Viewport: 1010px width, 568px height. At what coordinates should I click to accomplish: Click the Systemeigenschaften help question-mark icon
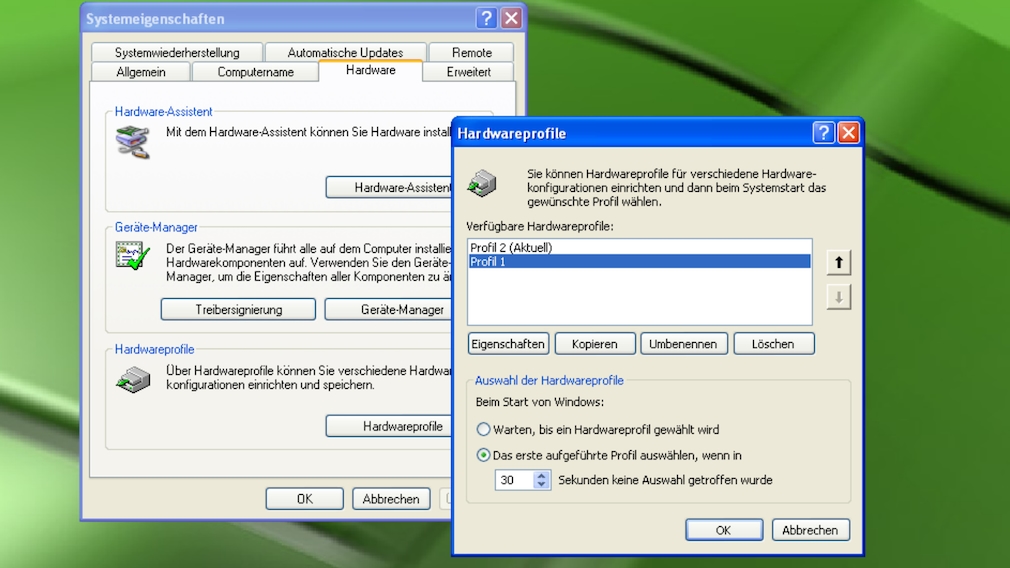point(486,18)
